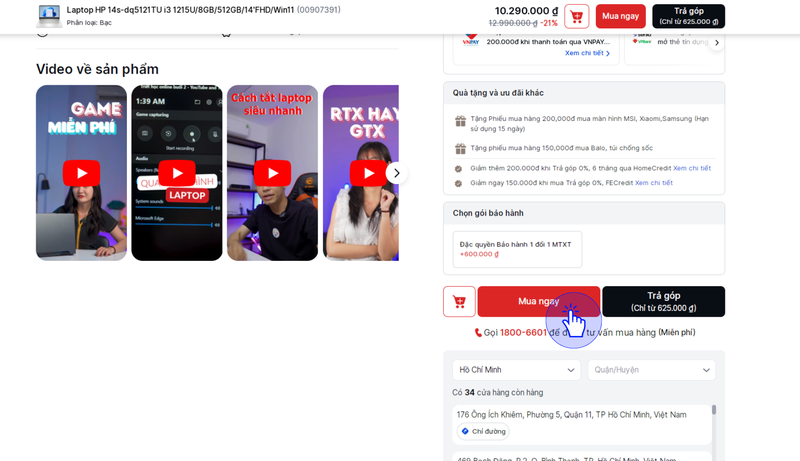Add to cart with the lower cart icon

459,301
